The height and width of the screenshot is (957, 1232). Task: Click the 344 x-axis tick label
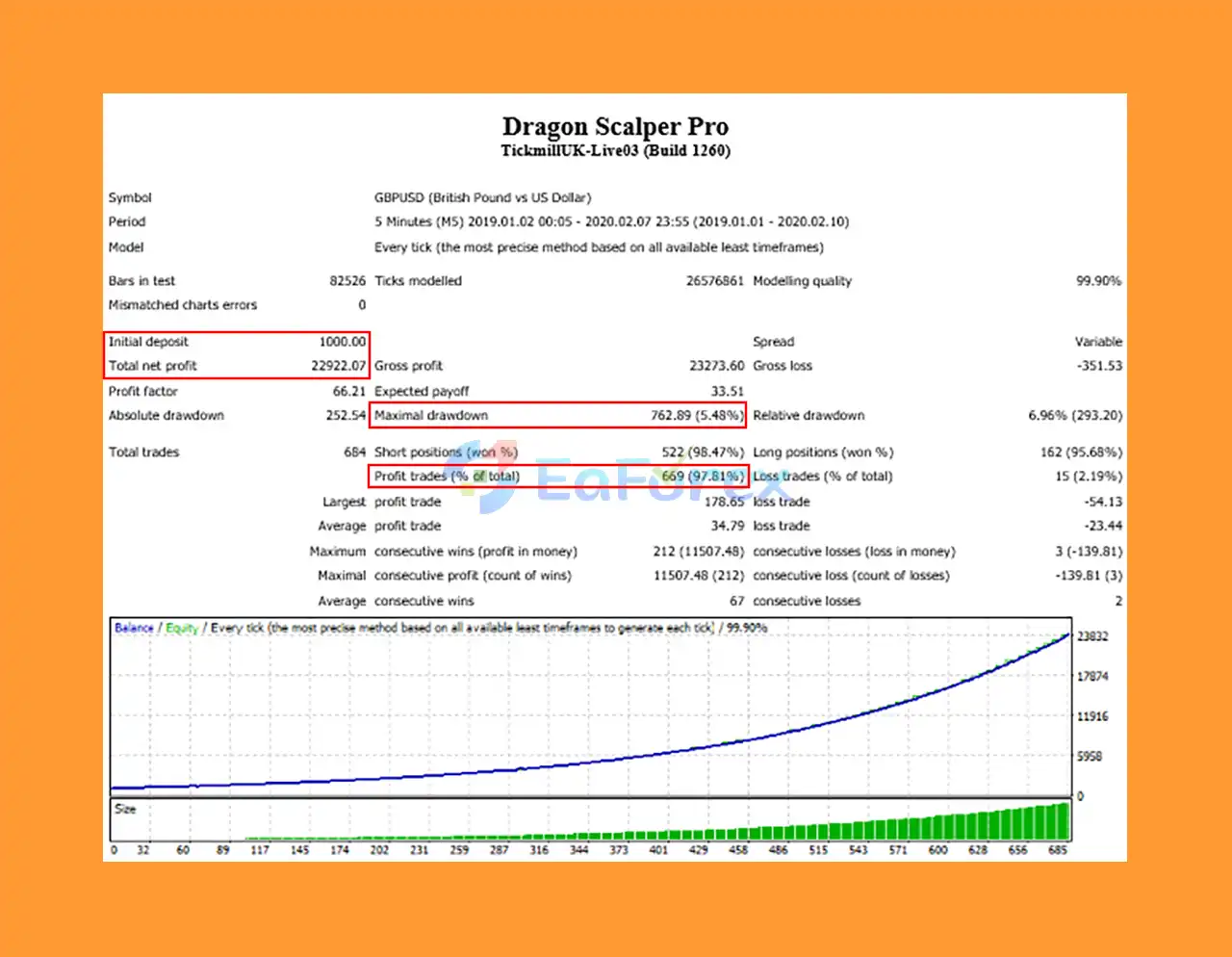click(x=578, y=850)
